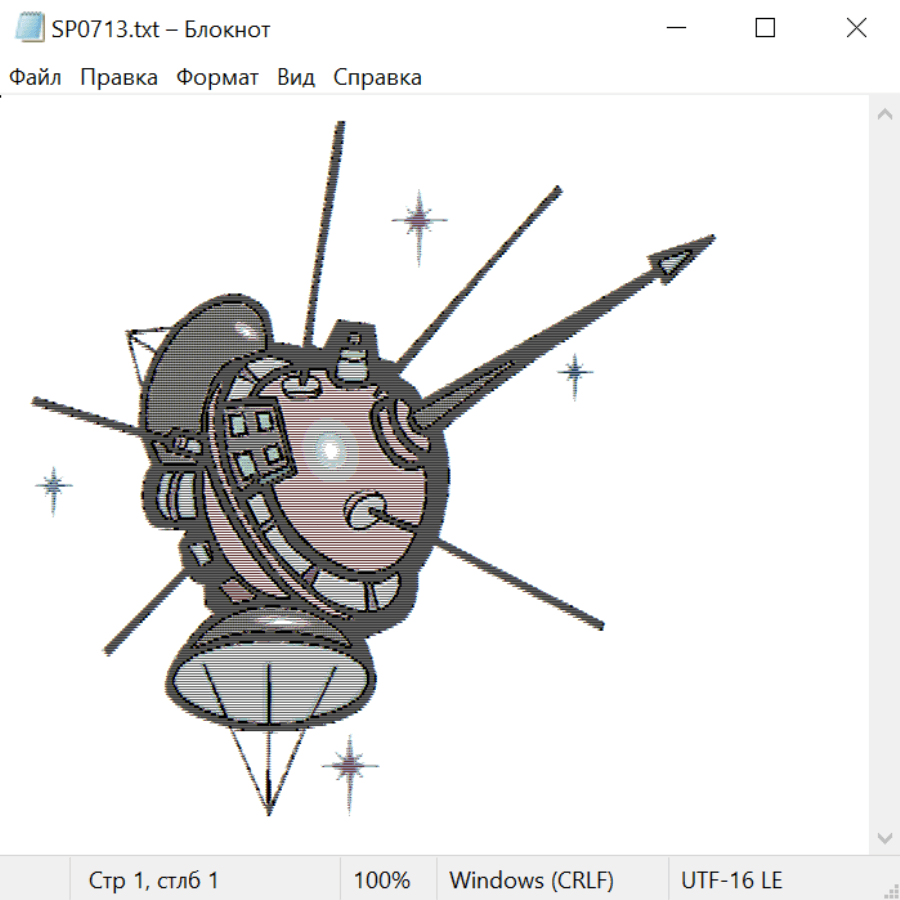Maximize the Notepad window
Viewport: 900px width, 900px height.
[x=765, y=28]
